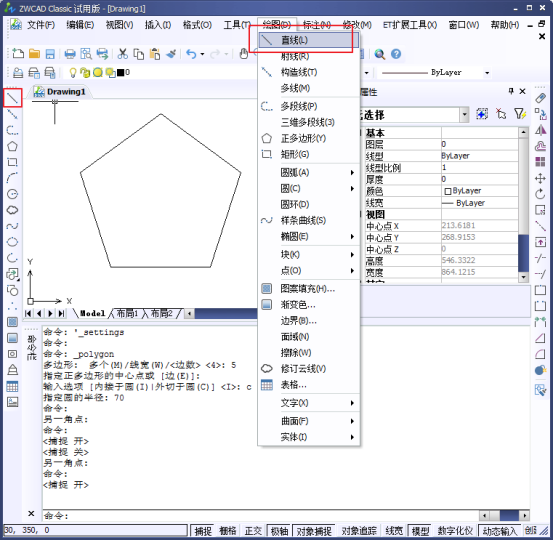Image resolution: width=554 pixels, height=541 pixels.
Task: Click the Cut scissors icon
Action: [123, 54]
